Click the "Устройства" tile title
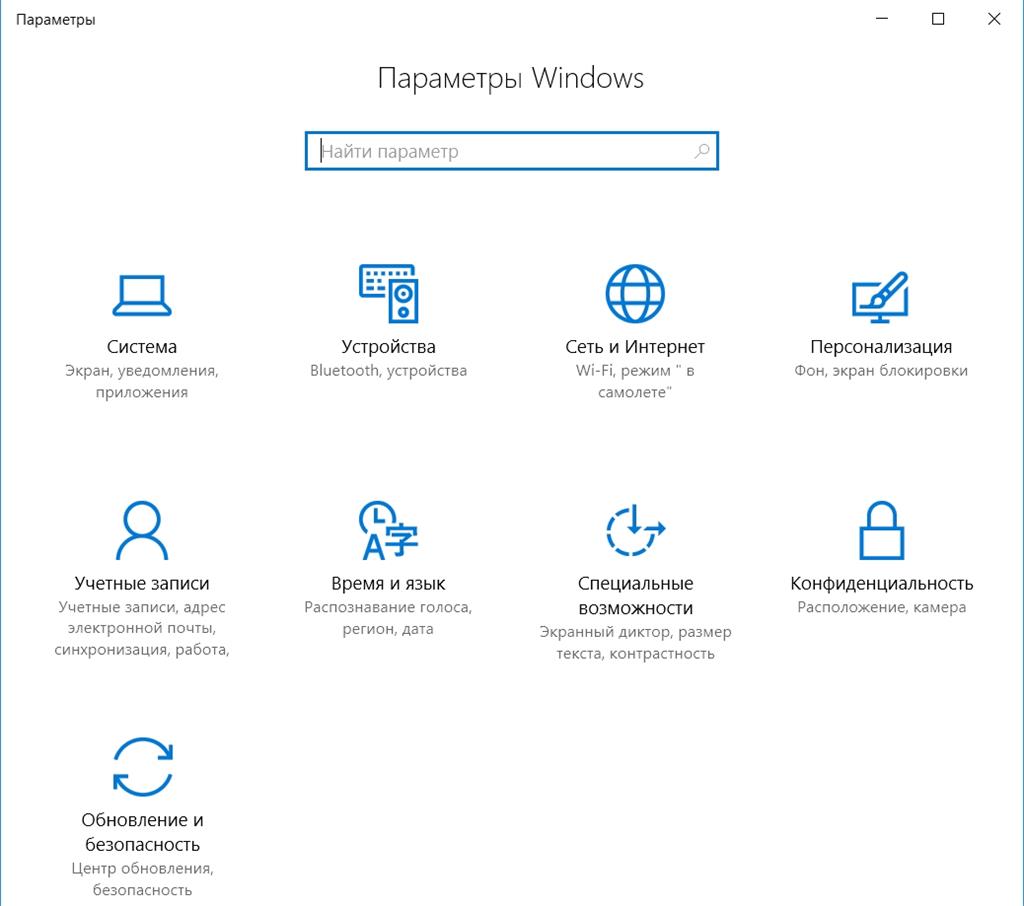Screen dimensions: 1024x906 click(389, 346)
